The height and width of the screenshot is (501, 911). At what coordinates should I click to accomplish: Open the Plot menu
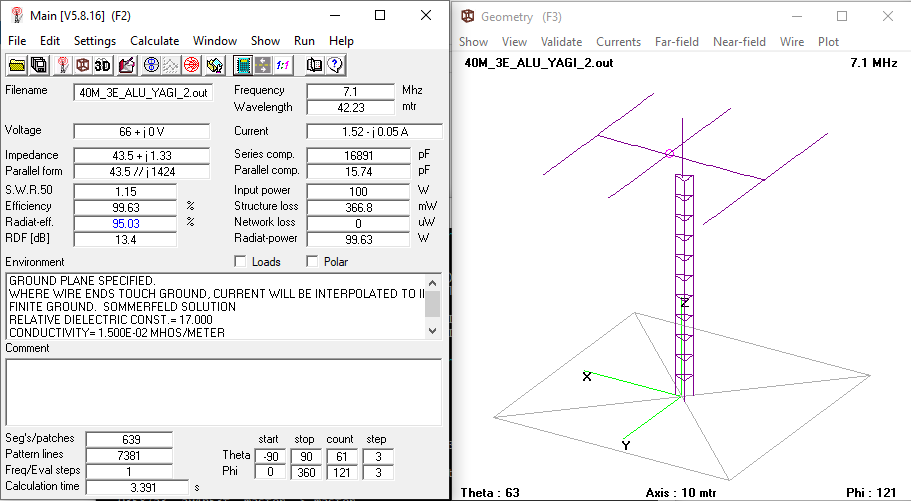click(x=828, y=42)
